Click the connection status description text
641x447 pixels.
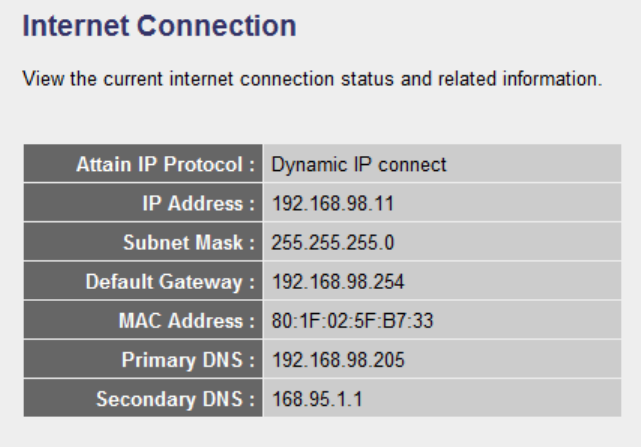(x=312, y=79)
